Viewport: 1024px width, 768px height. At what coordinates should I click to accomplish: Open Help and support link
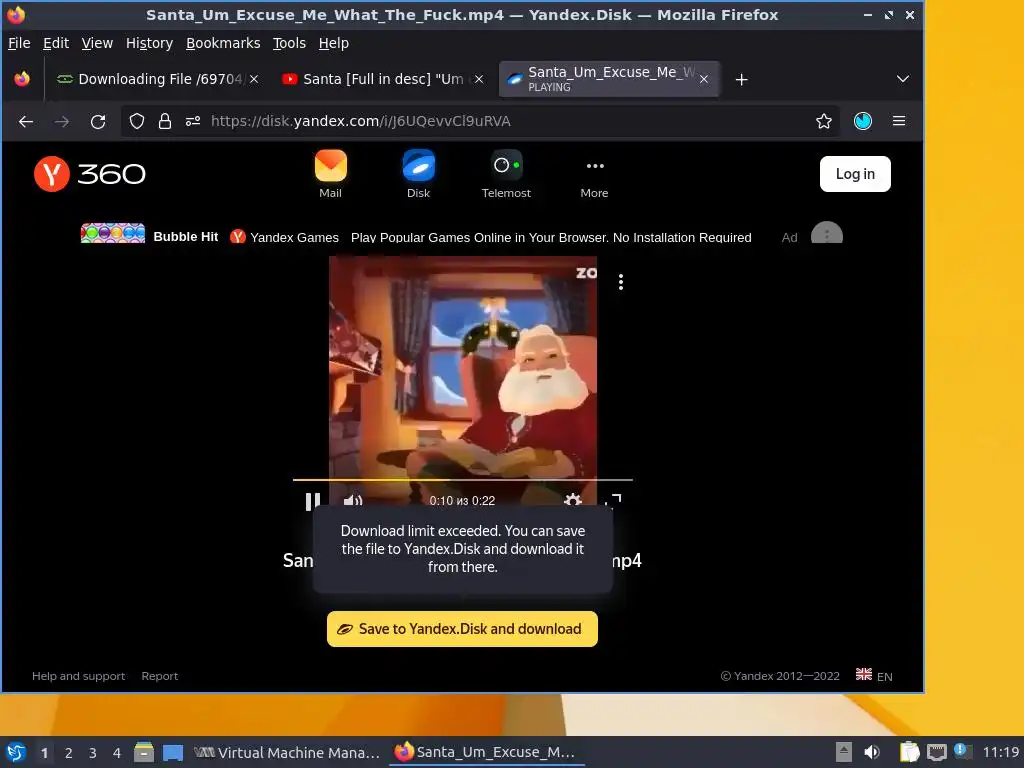78,676
